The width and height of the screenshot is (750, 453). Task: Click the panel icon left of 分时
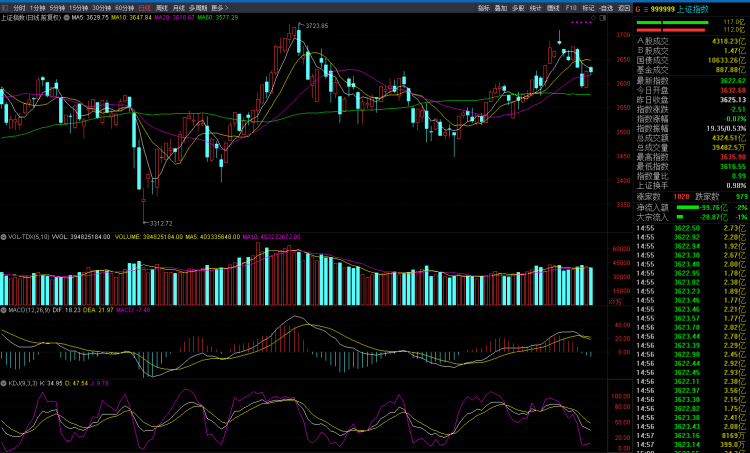point(5,7)
